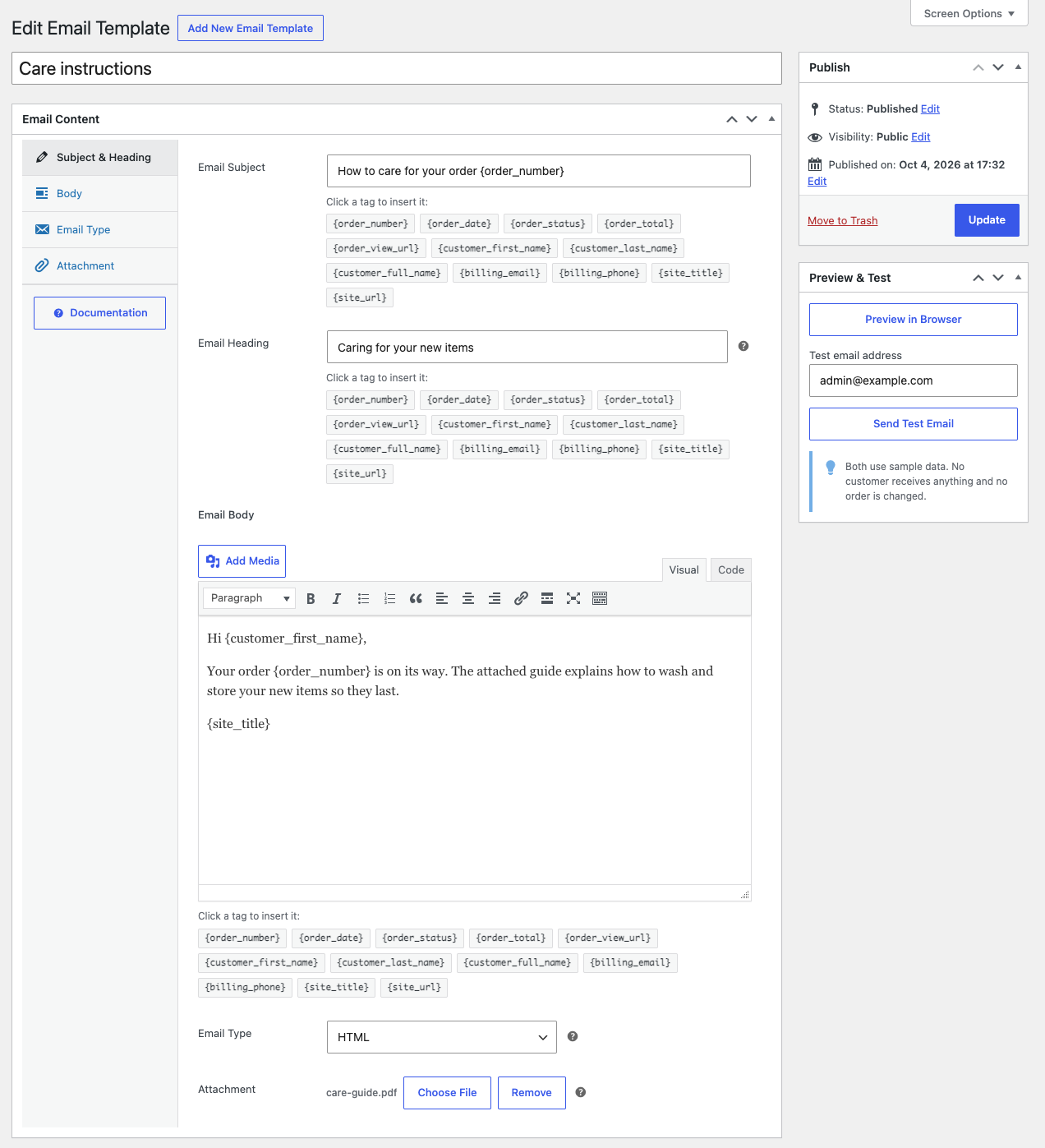Click the Test email address field

(x=914, y=380)
